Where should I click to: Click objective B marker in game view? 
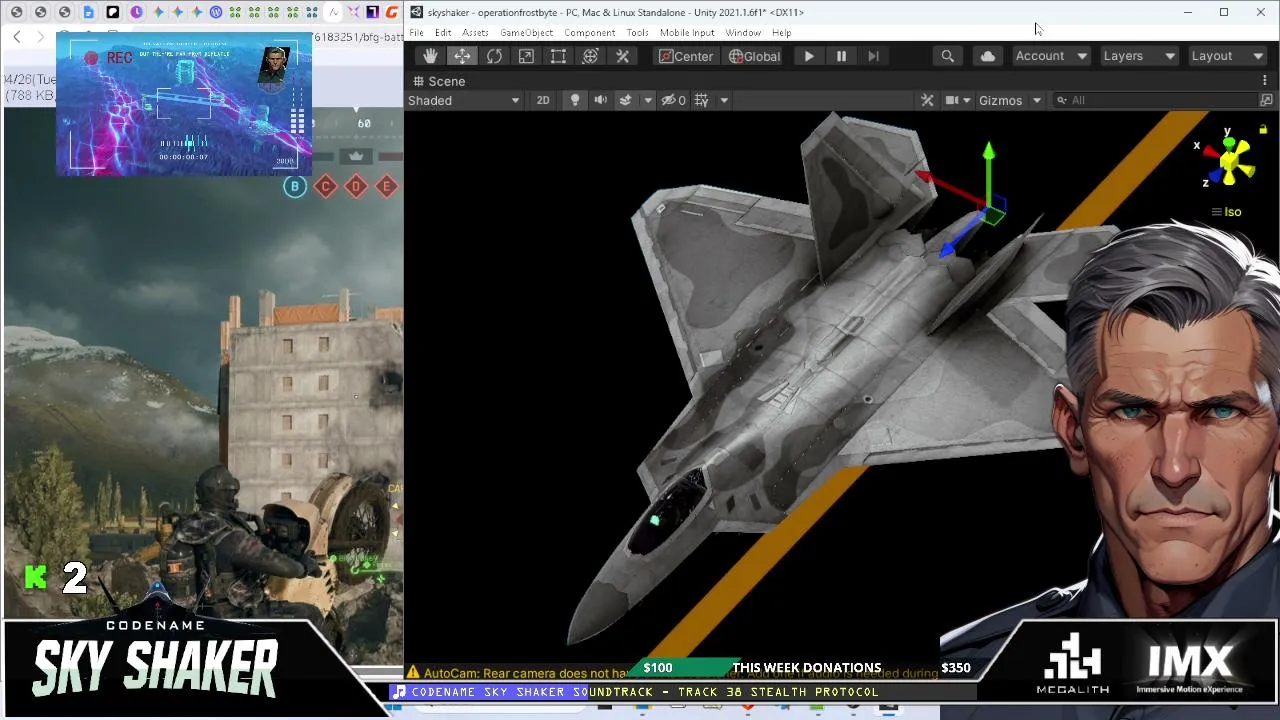(295, 186)
